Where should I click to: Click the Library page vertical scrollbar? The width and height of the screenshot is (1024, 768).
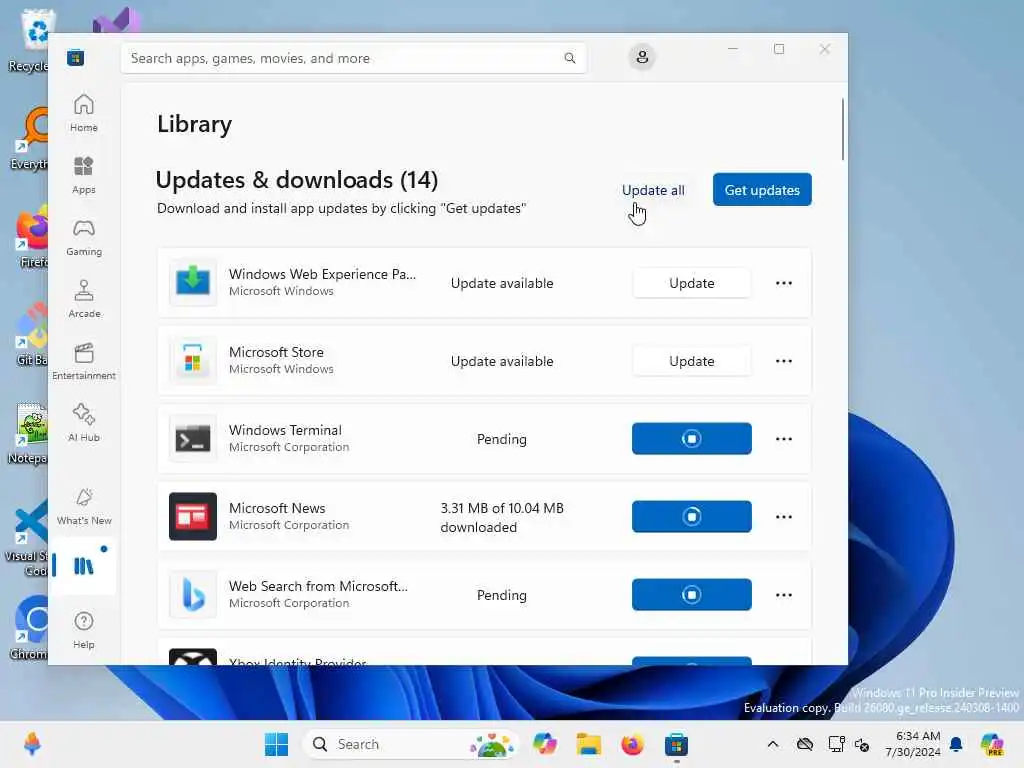842,129
